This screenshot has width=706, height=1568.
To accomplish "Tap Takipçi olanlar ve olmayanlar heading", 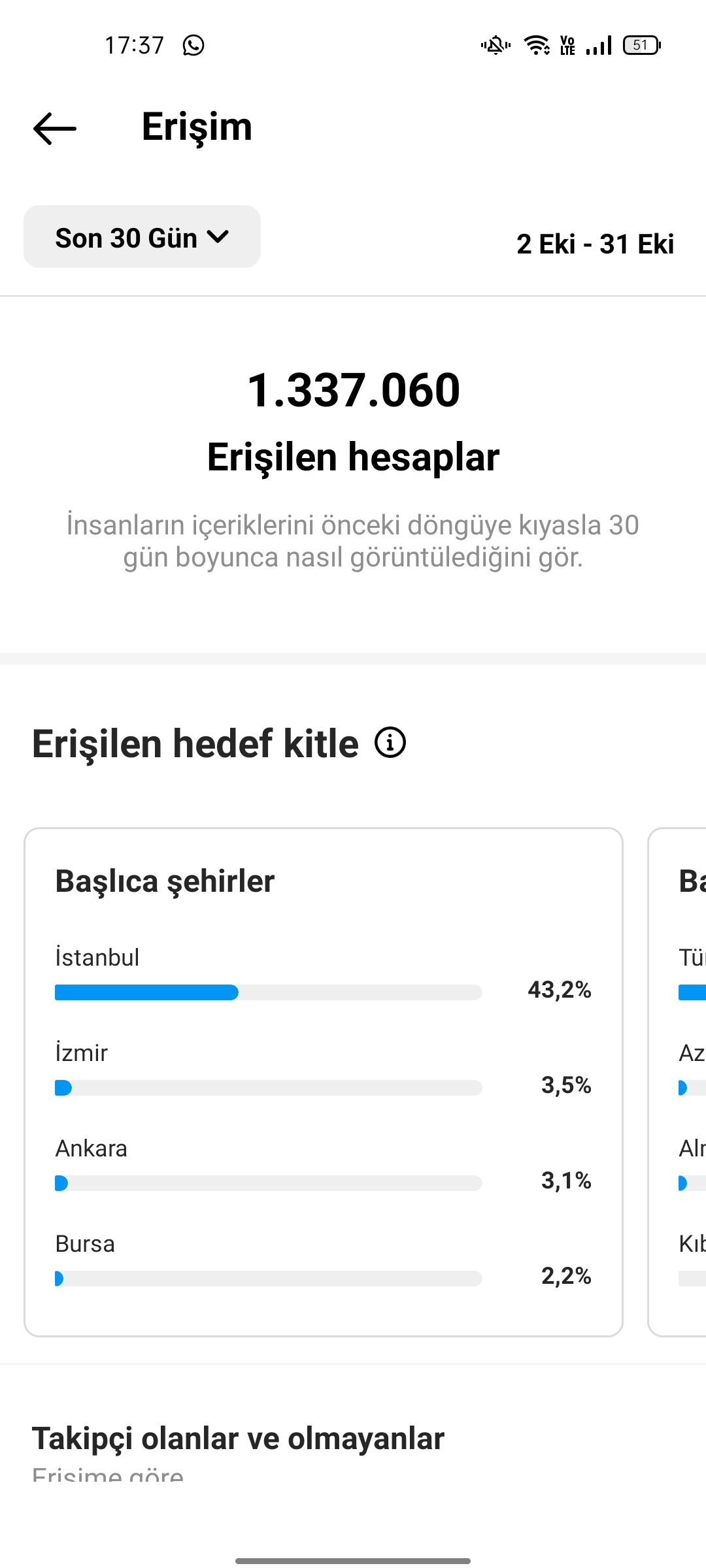I will pyautogui.click(x=238, y=1439).
